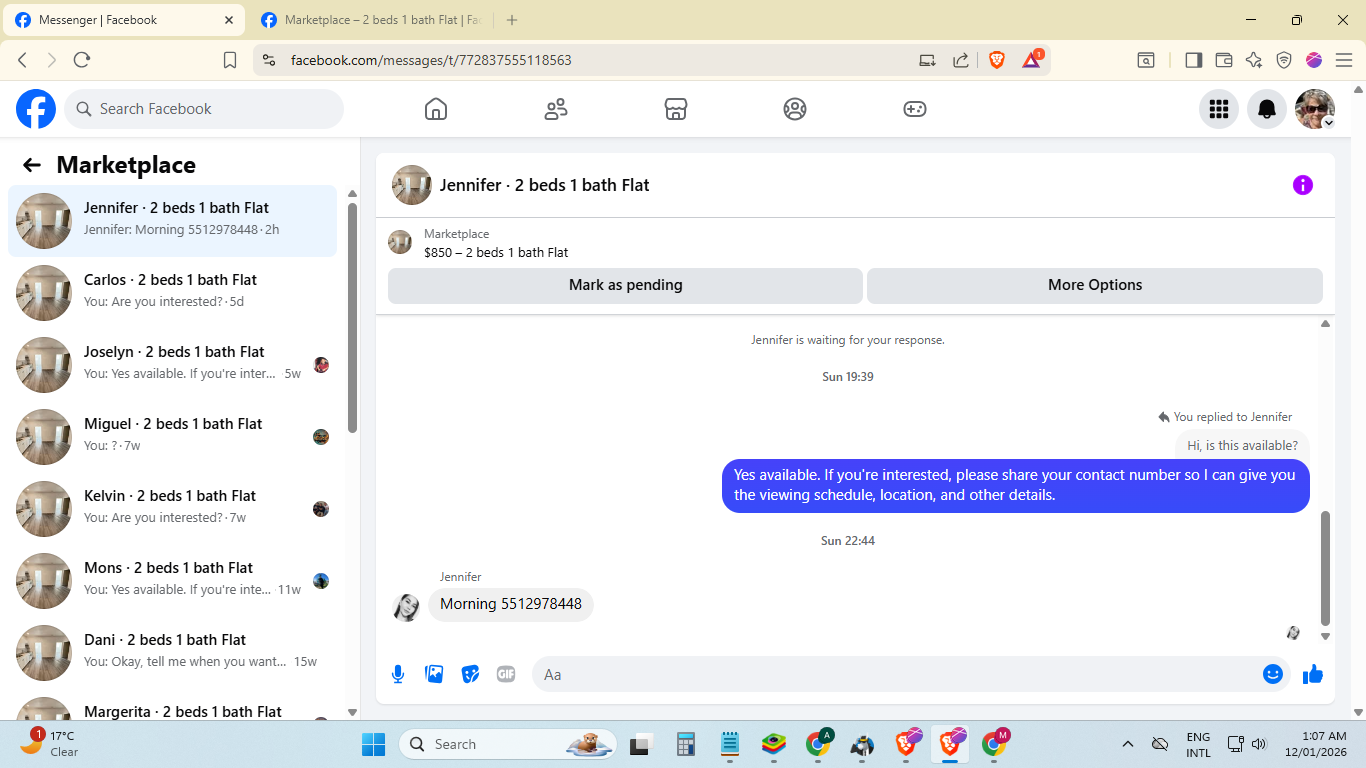Record a voice clip with the microphone
The image size is (1366, 768).
tap(398, 674)
